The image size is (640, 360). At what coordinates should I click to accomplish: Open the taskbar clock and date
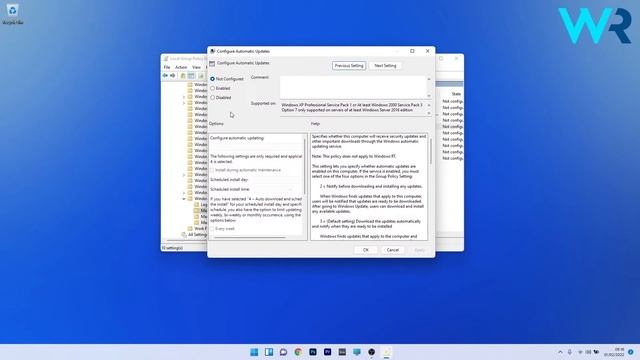point(614,352)
